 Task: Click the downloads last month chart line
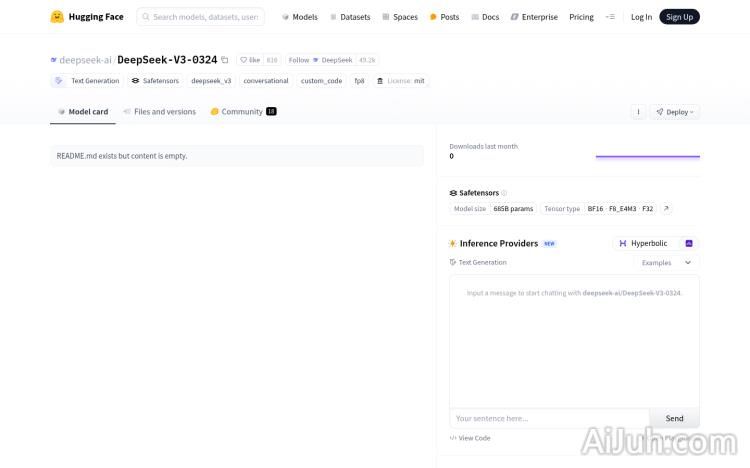click(647, 156)
